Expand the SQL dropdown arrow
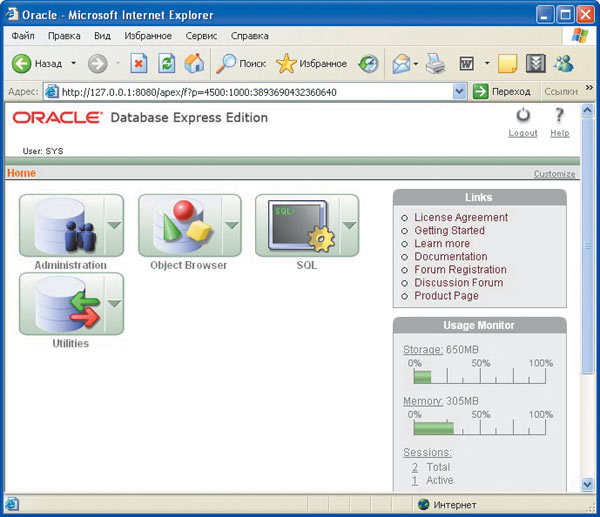Viewport: 600px width, 517px height. pos(349,225)
